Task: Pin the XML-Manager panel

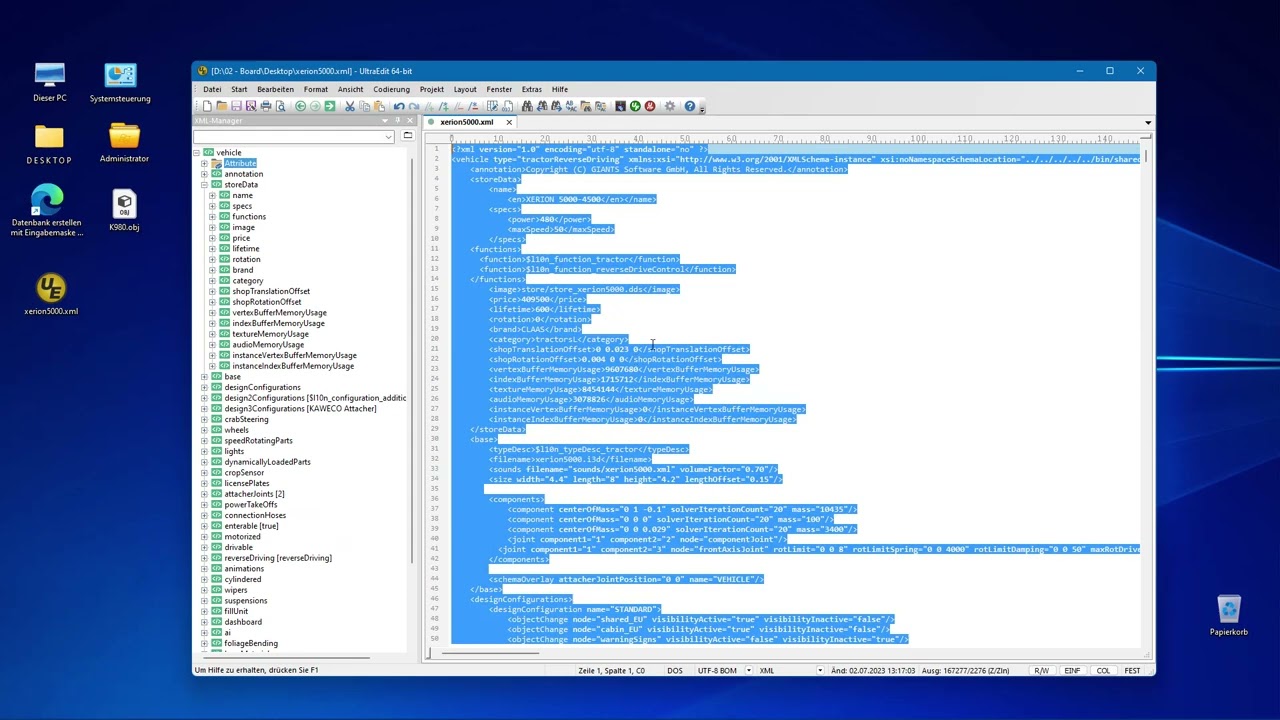Action: coord(397,121)
